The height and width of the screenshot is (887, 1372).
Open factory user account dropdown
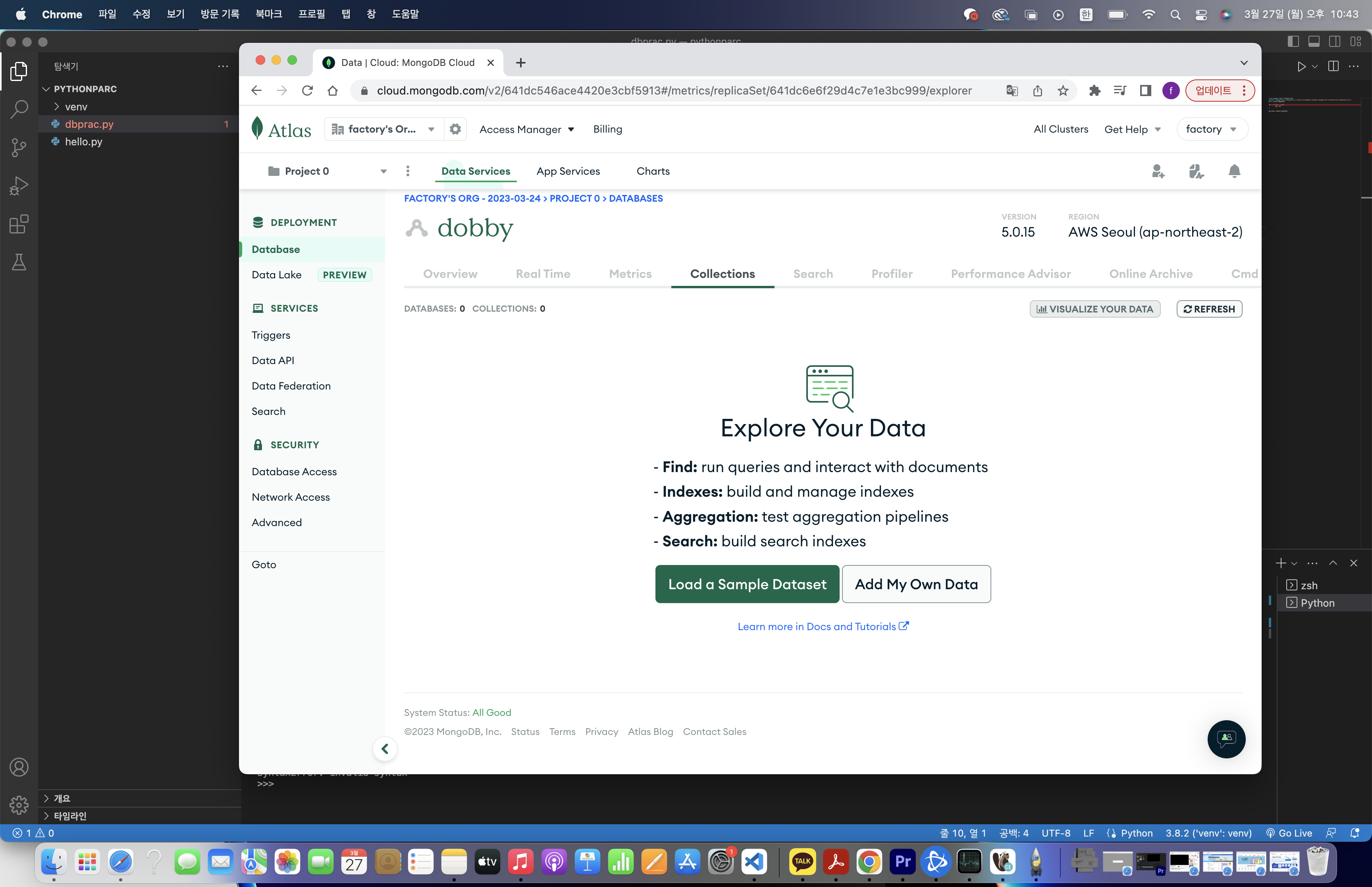click(x=1212, y=129)
